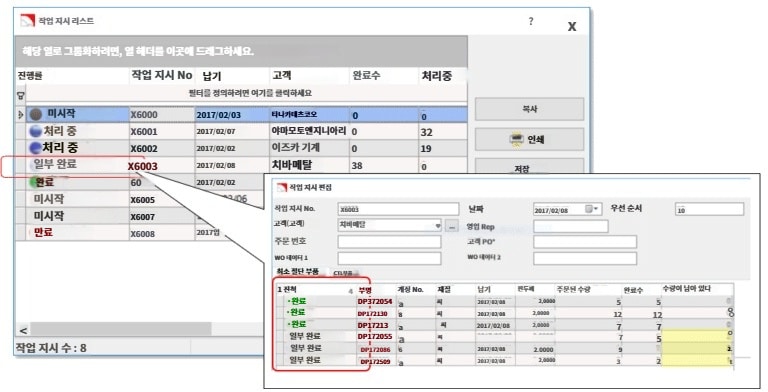Click part name DP17213
The height and width of the screenshot is (392, 768).
[x=372, y=325]
